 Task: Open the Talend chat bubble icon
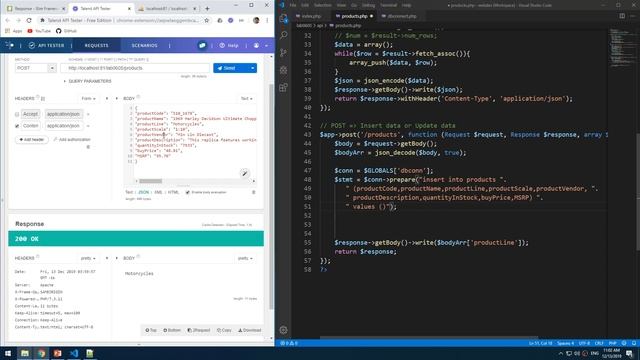point(202,45)
